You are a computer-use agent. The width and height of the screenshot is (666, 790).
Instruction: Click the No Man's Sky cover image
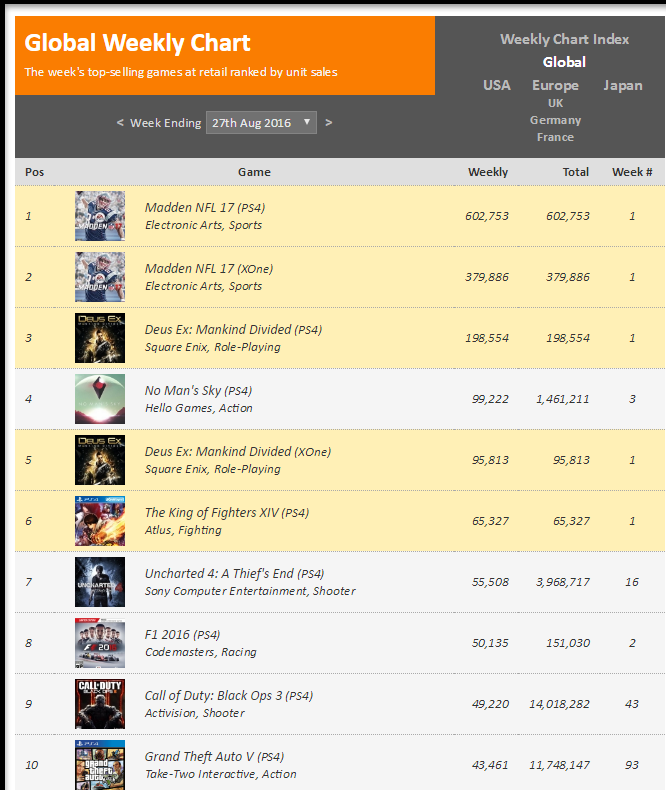coord(100,399)
